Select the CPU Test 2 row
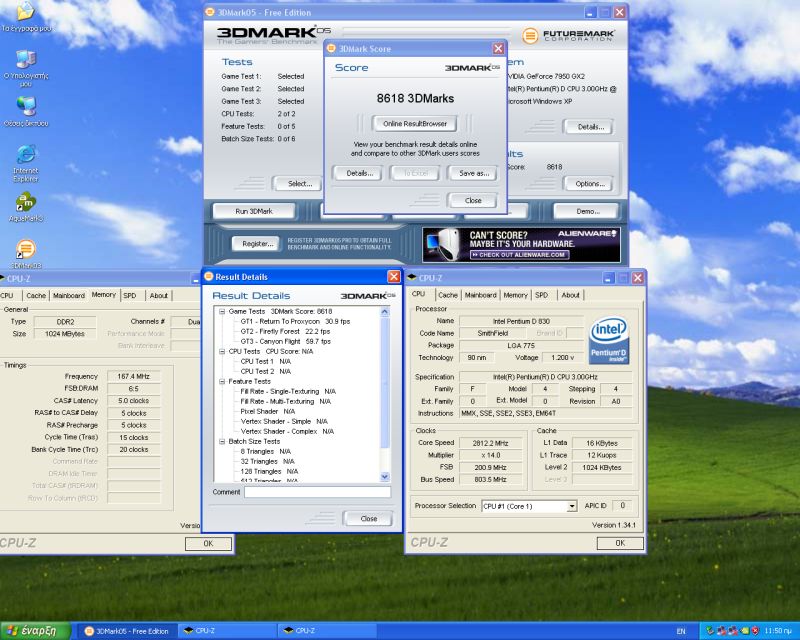This screenshot has width=800, height=640. pos(265,372)
